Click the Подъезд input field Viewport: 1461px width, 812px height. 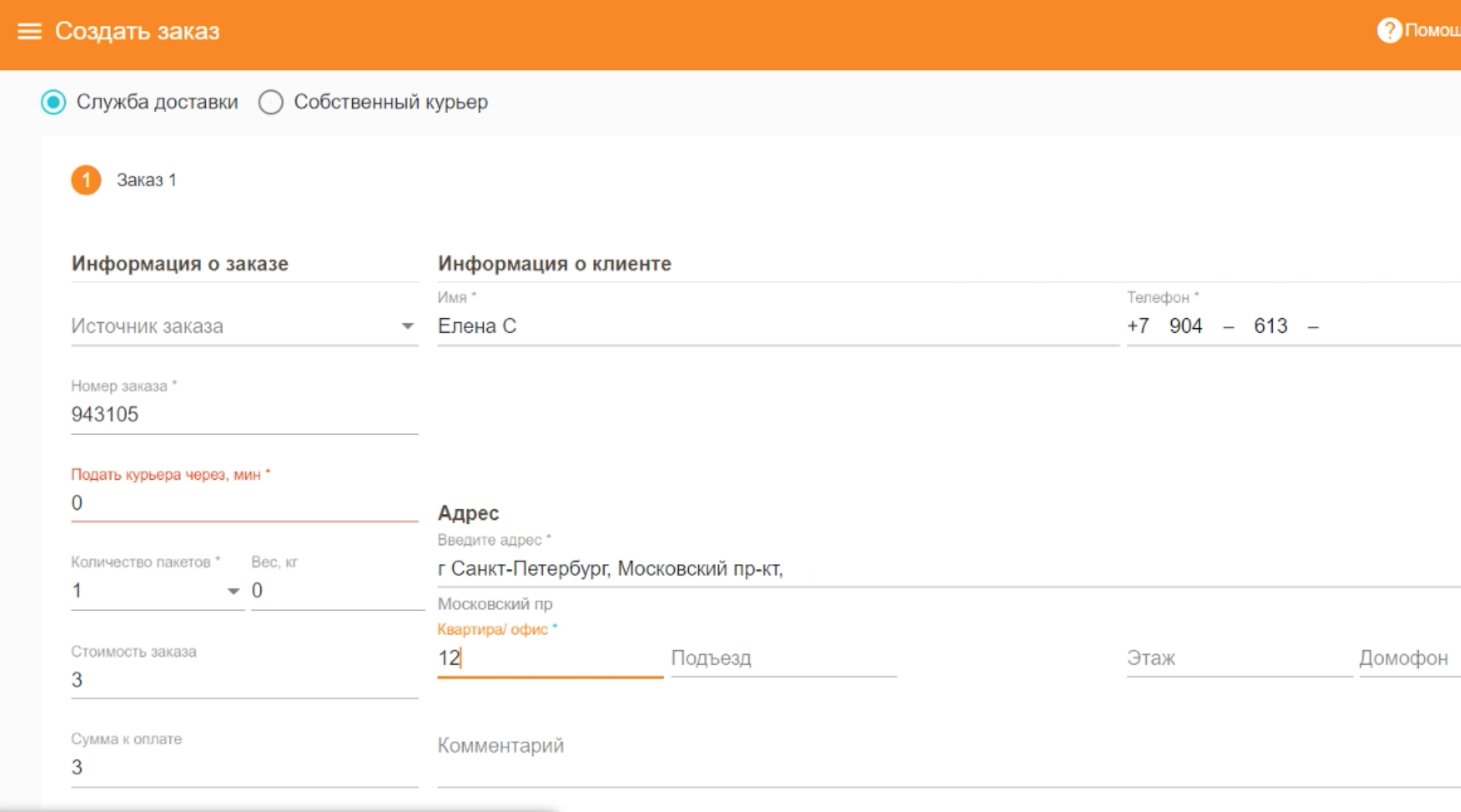click(x=784, y=659)
